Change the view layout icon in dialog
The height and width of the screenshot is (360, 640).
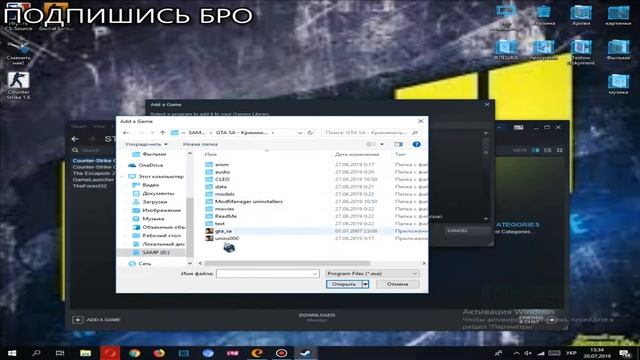click(x=371, y=144)
